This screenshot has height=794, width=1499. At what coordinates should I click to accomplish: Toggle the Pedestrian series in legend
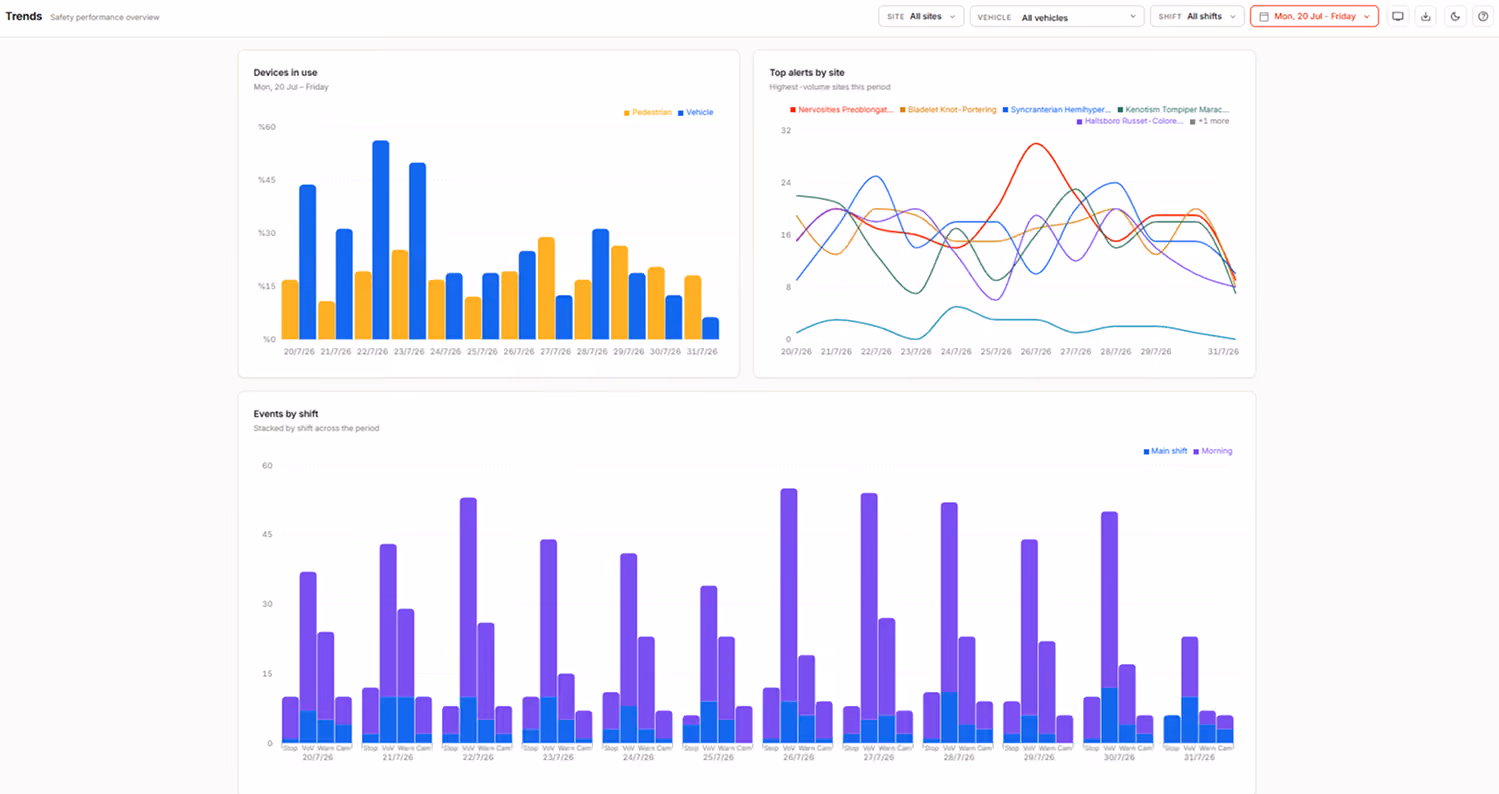(x=647, y=112)
